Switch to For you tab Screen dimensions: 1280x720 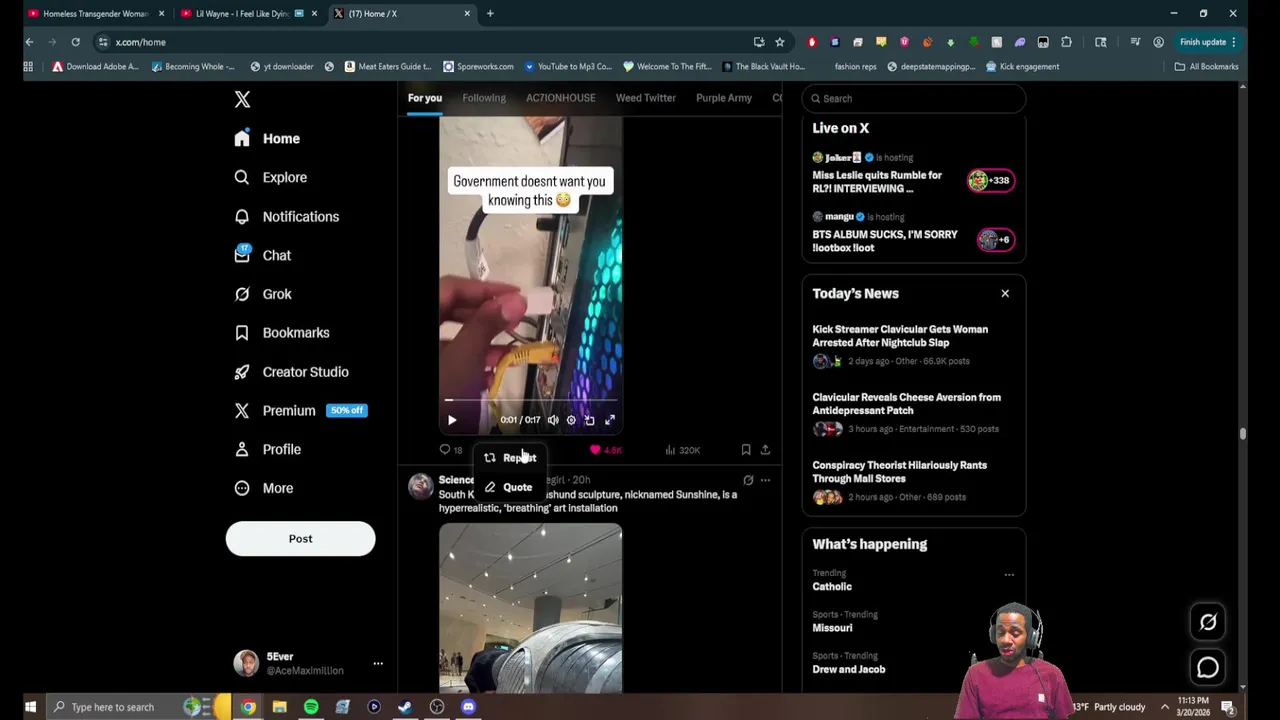(x=424, y=98)
